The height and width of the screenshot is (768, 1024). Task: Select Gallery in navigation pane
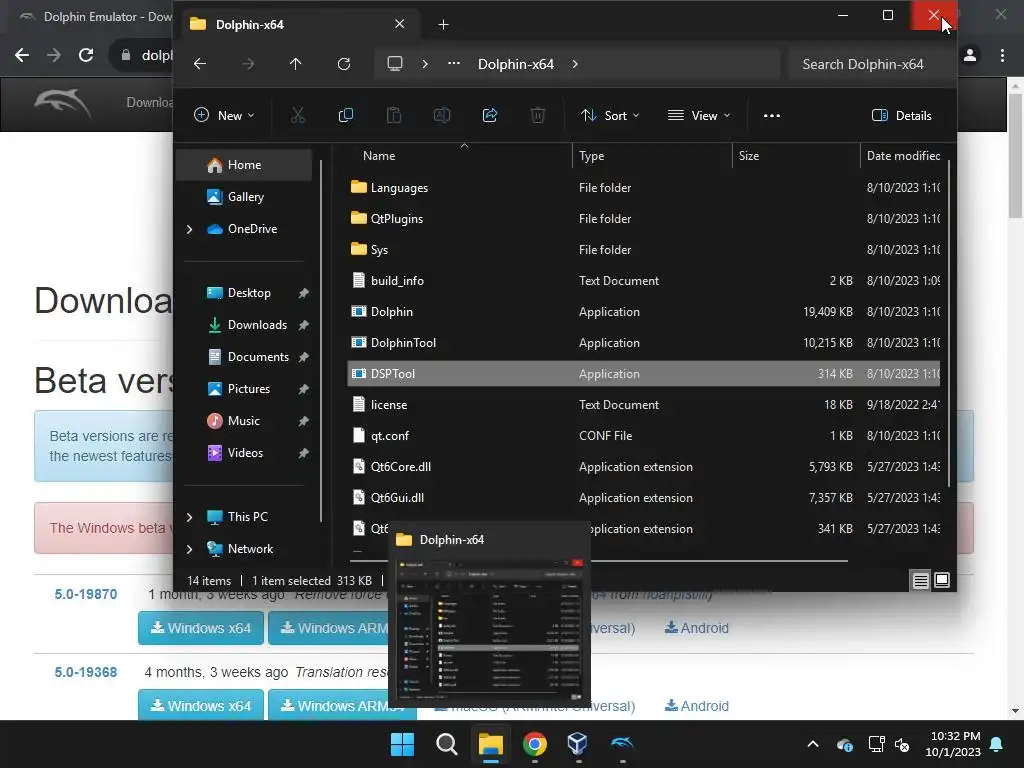click(244, 197)
